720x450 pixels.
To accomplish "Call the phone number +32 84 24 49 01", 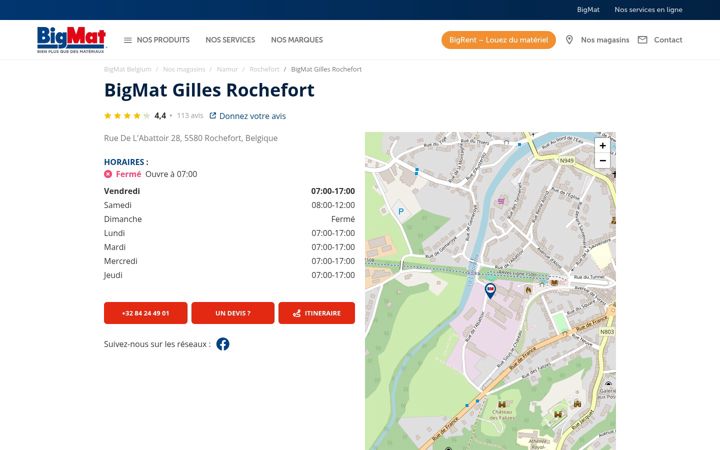I will point(146,313).
